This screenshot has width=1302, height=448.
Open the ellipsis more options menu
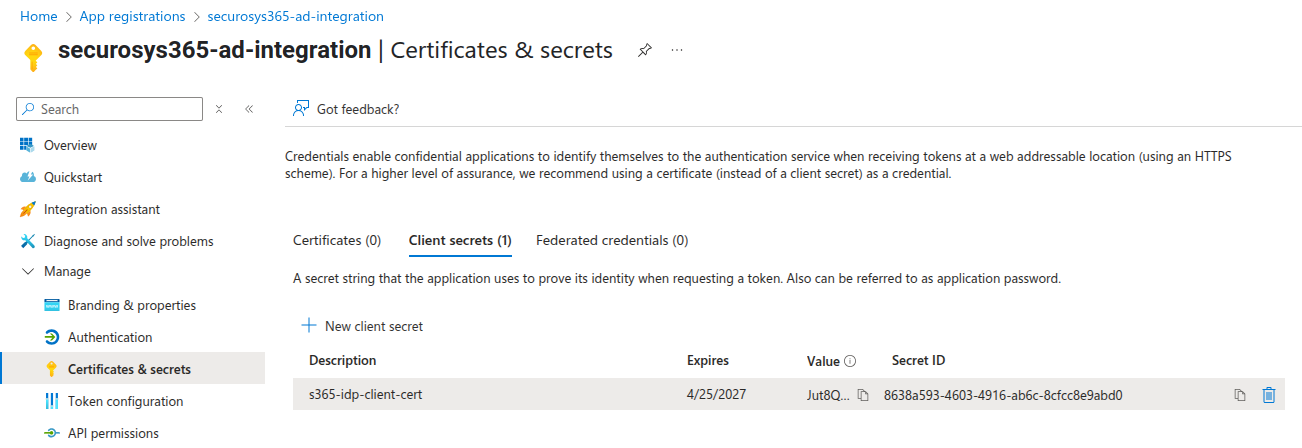[677, 51]
